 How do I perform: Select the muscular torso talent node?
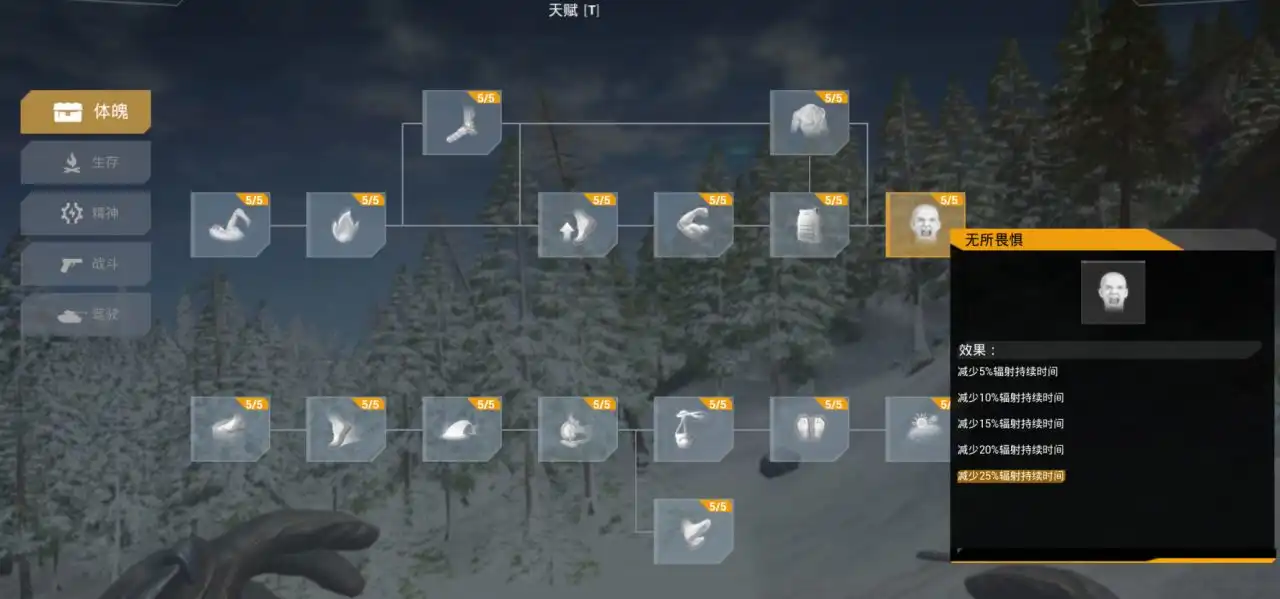point(810,123)
